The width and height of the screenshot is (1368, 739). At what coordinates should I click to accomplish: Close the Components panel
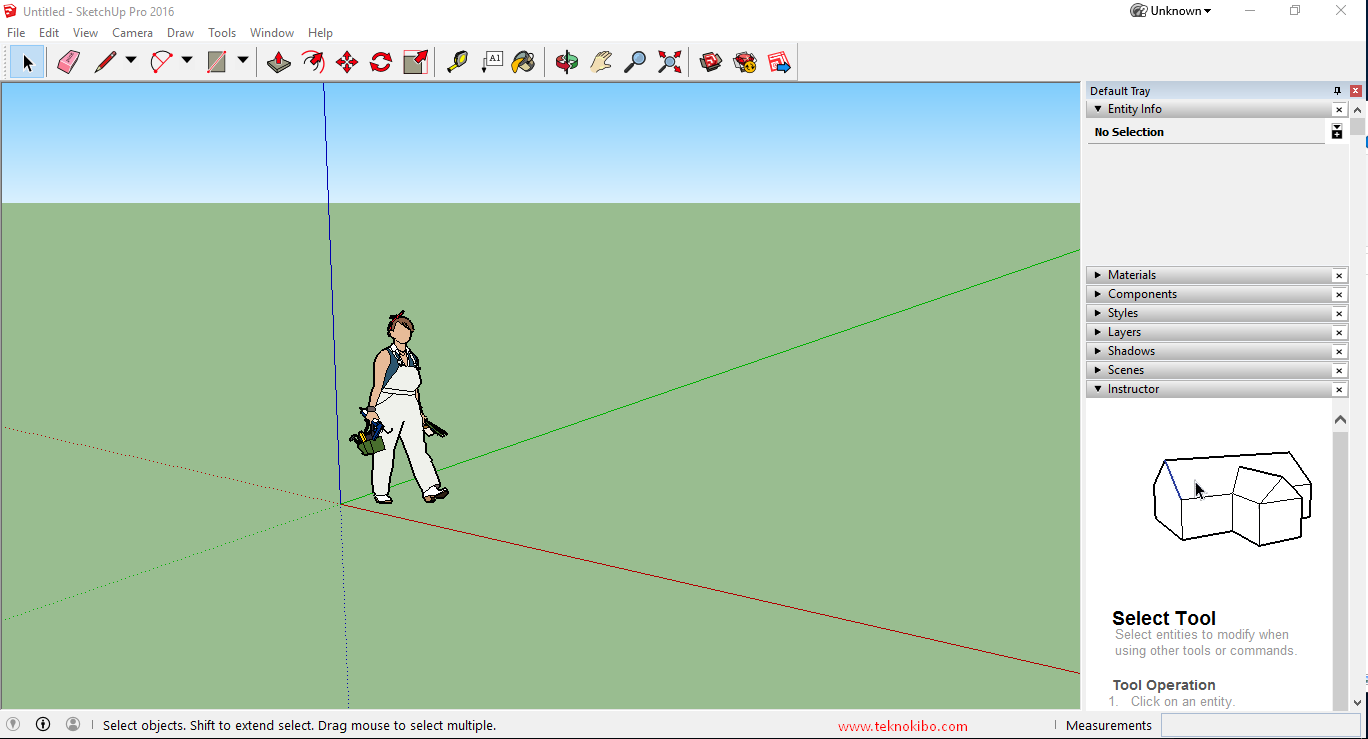(x=1339, y=295)
